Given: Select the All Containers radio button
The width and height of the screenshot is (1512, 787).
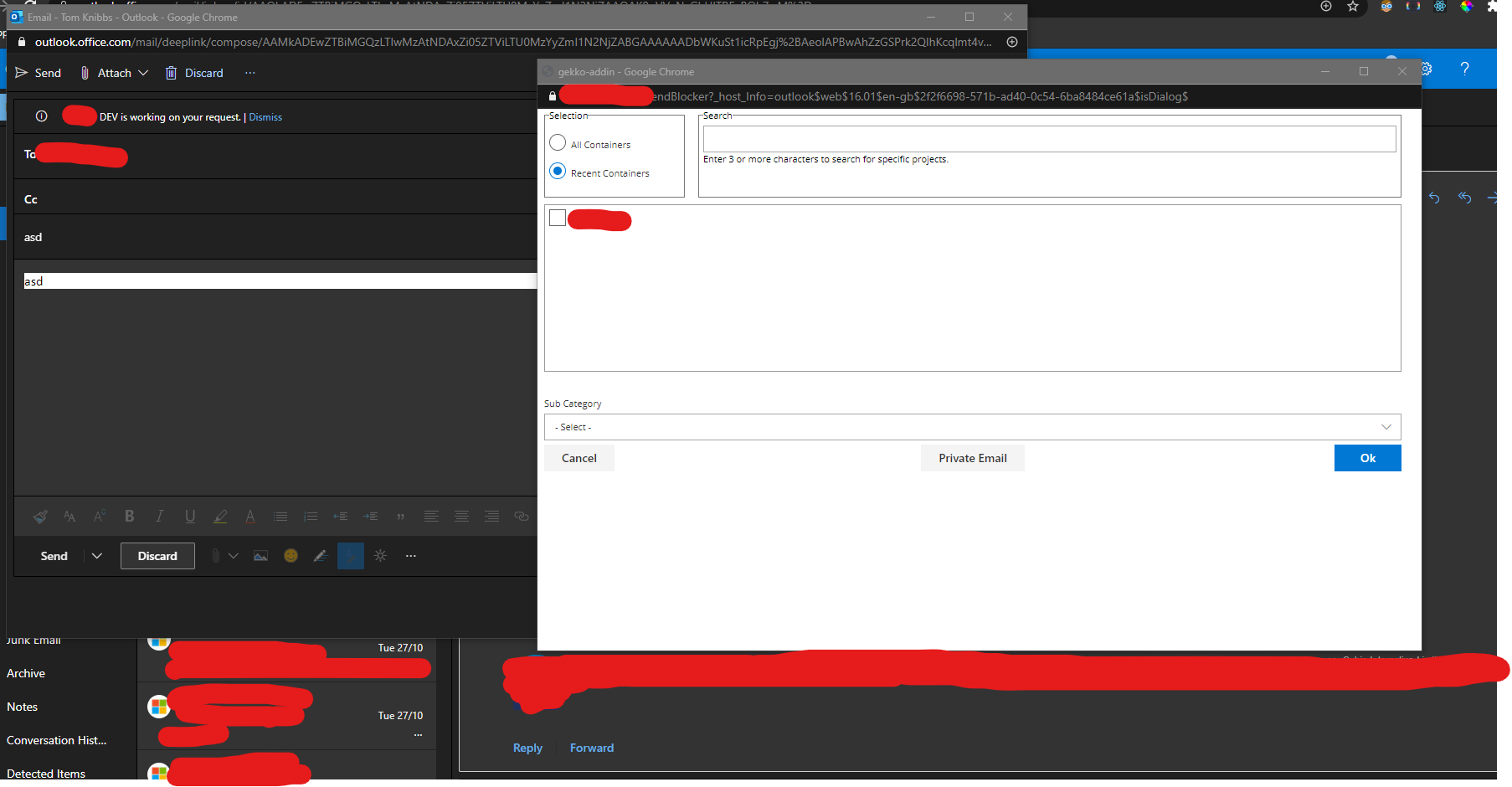Looking at the screenshot, I should (558, 143).
